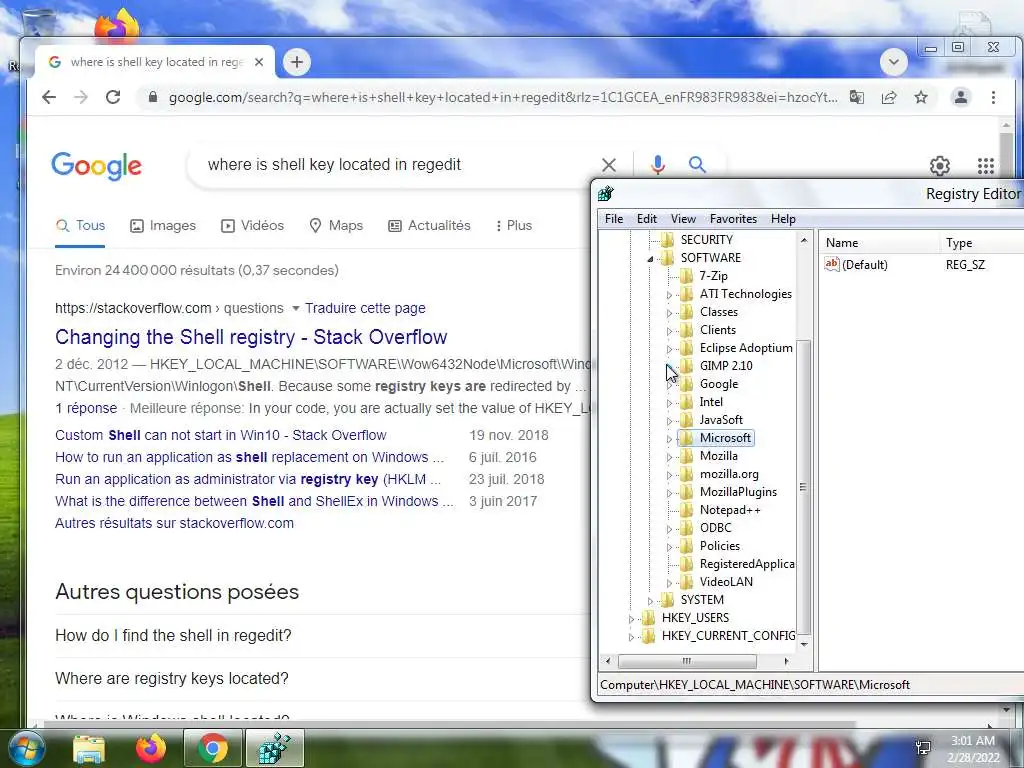Click 'Traduire cette page' link
The width and height of the screenshot is (1024, 768).
pos(365,308)
